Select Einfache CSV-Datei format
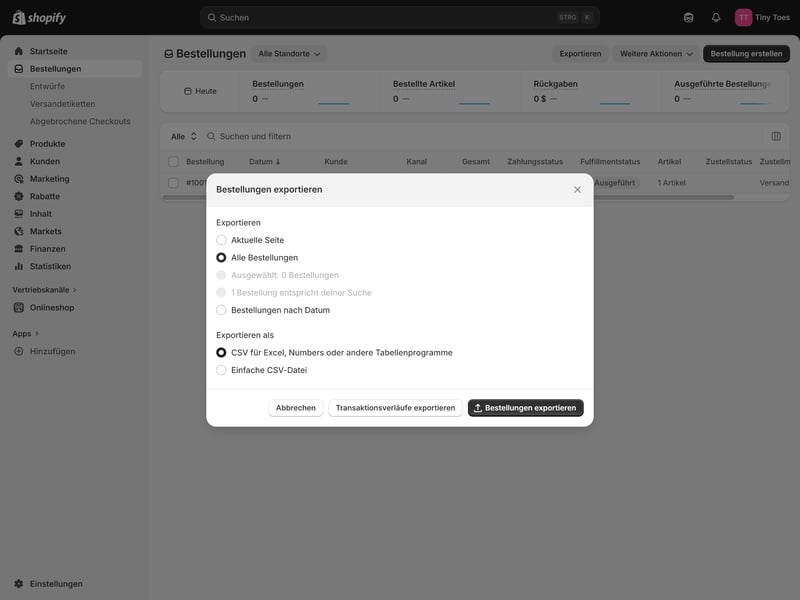Viewport: 800px width, 600px height. pyautogui.click(x=222, y=370)
